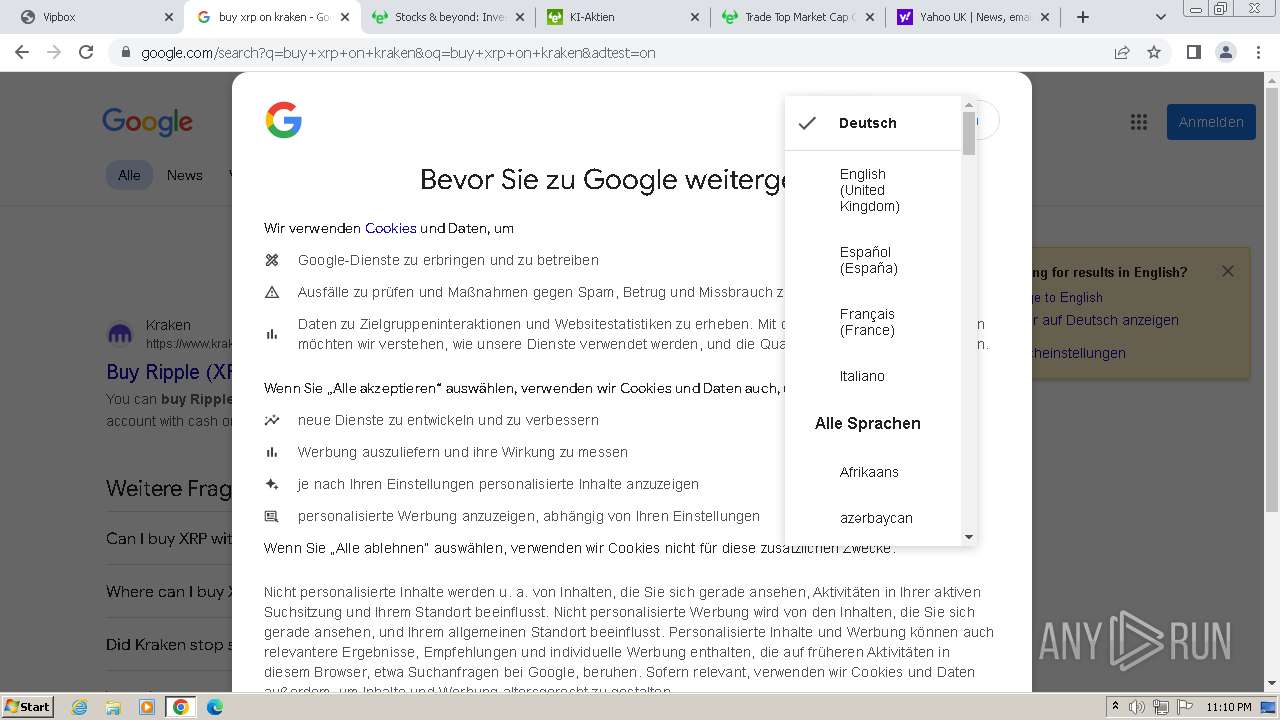This screenshot has height=720, width=1280.
Task: Select the News search filter
Action: 185,175
